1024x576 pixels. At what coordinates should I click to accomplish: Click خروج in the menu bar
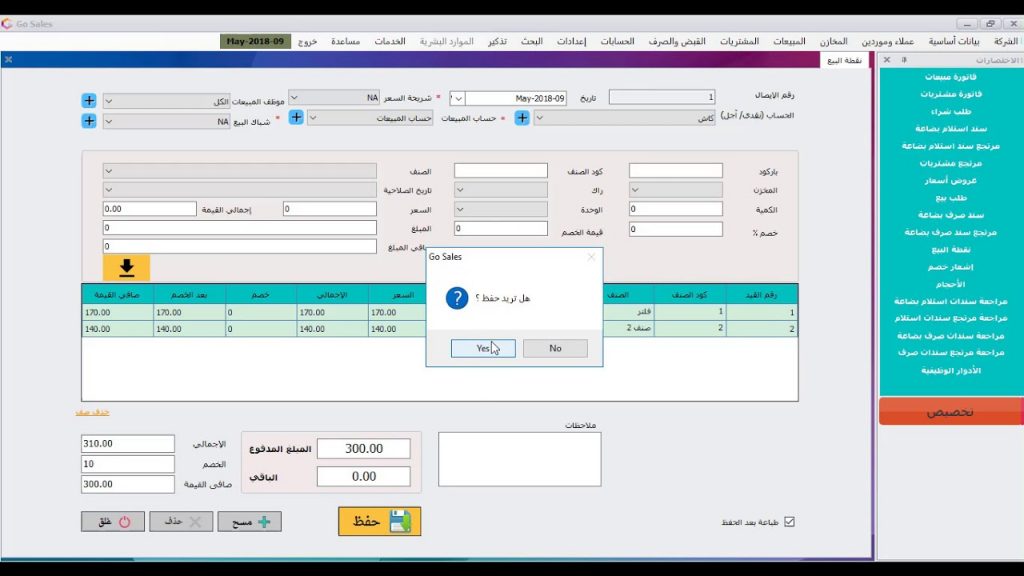click(x=308, y=41)
